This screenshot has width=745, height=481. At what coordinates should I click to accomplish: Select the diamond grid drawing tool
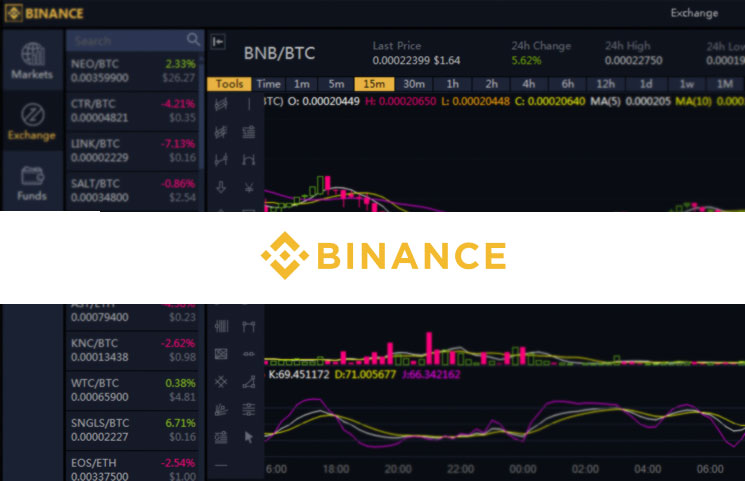[x=221, y=382]
